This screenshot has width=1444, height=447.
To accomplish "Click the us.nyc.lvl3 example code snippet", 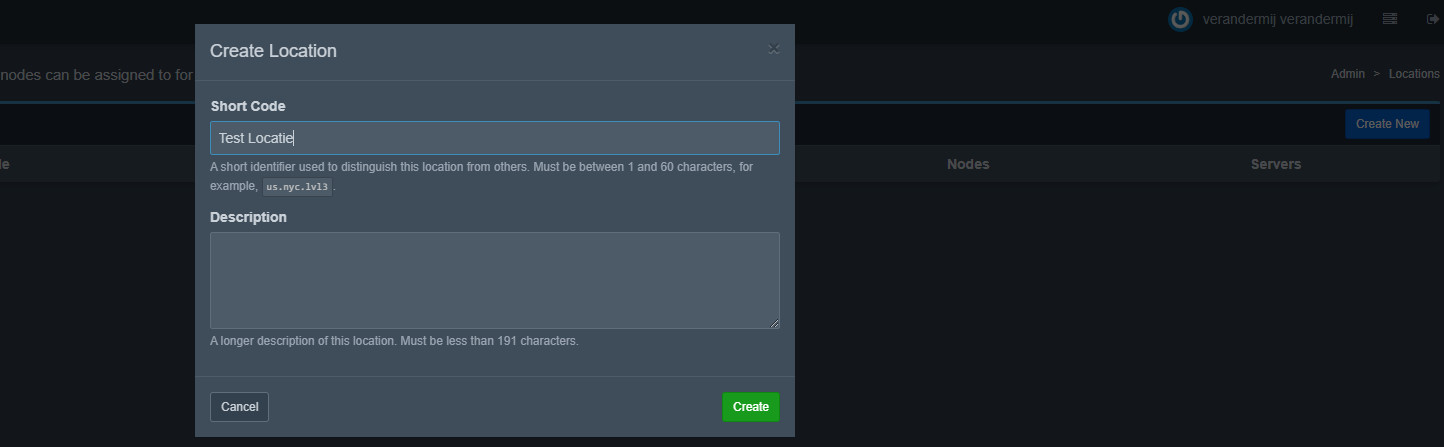I will 297,187.
